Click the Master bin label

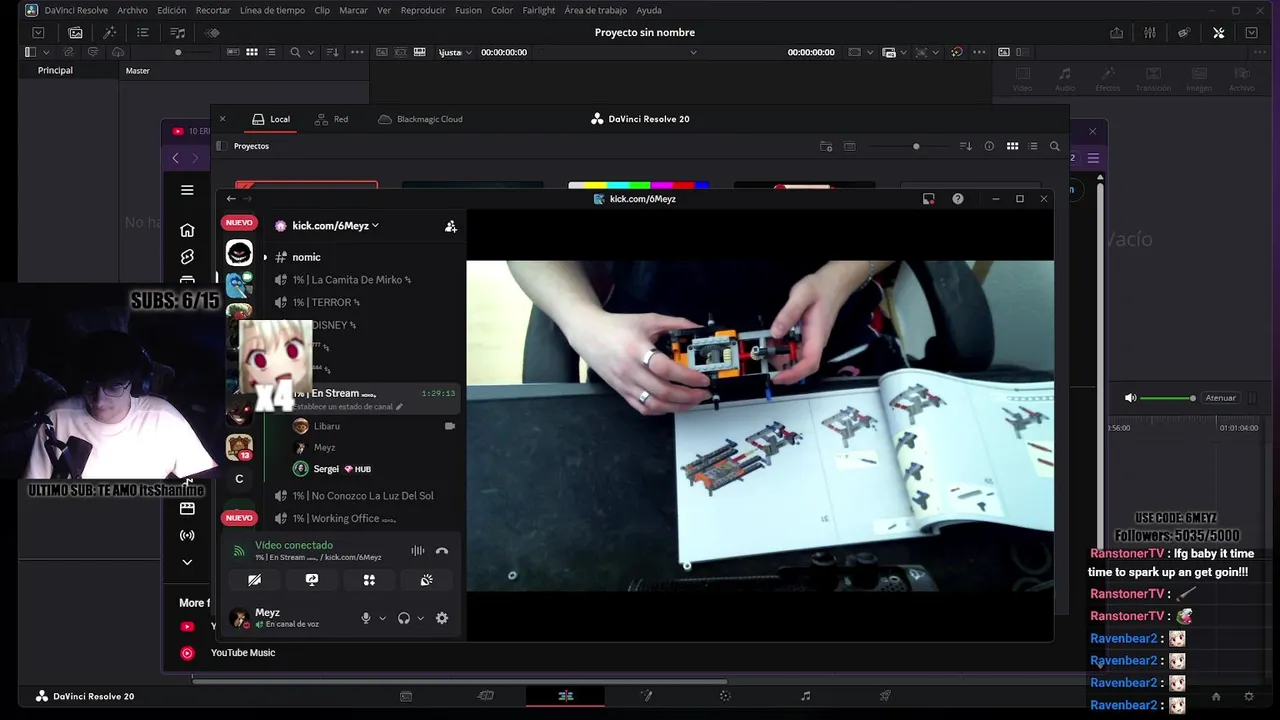(137, 71)
